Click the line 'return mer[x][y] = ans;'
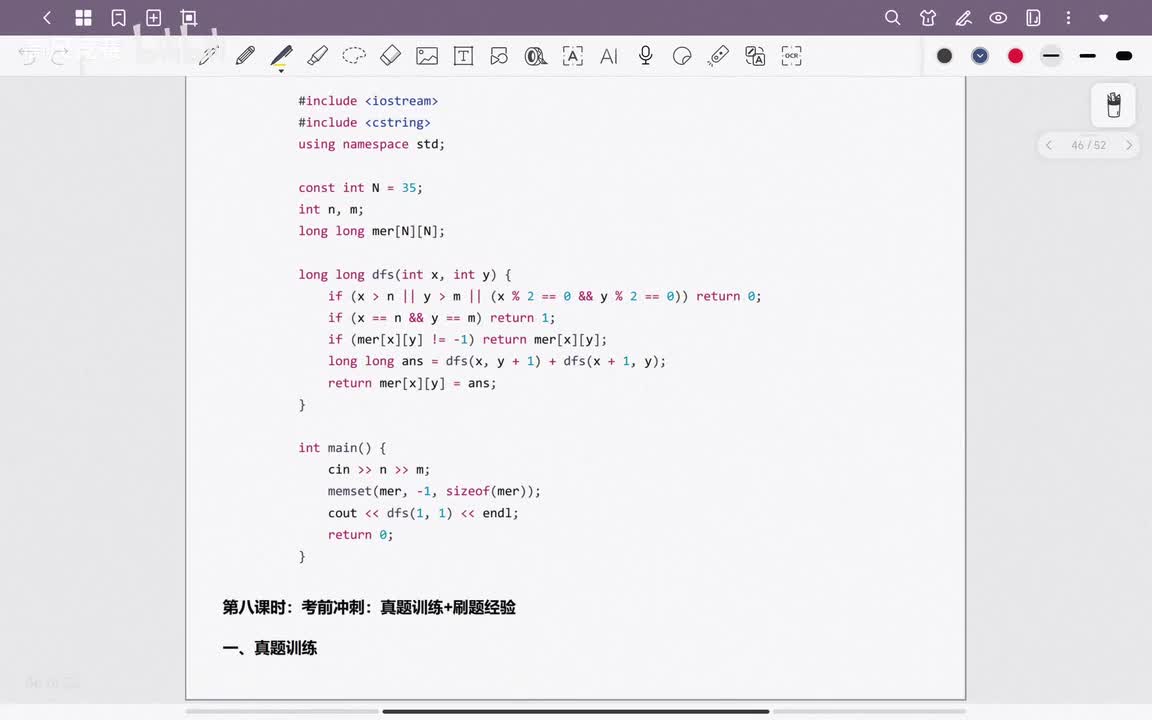The height and width of the screenshot is (720, 1152). point(411,384)
